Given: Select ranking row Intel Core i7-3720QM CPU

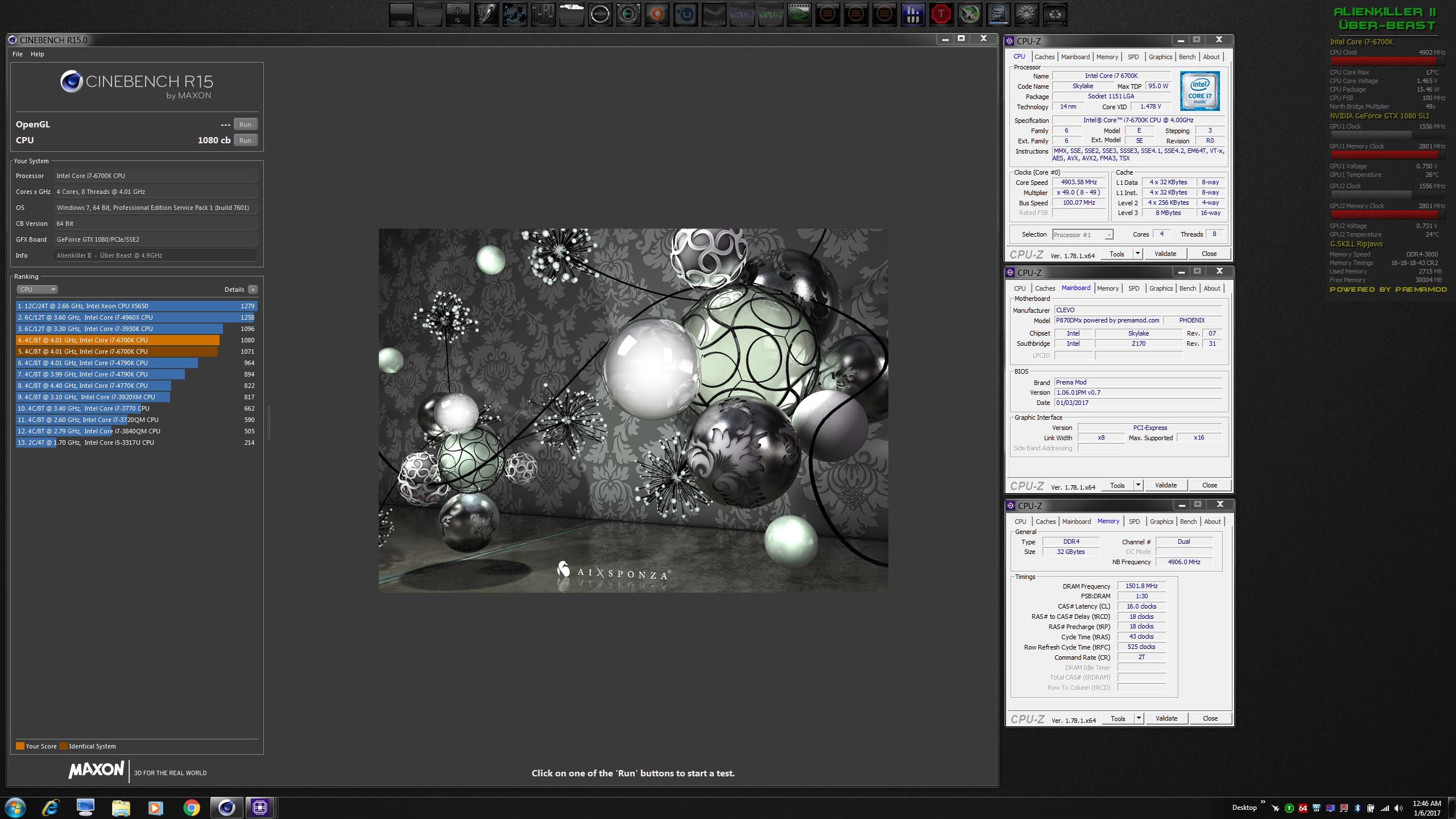Looking at the screenshot, I should point(136,420).
